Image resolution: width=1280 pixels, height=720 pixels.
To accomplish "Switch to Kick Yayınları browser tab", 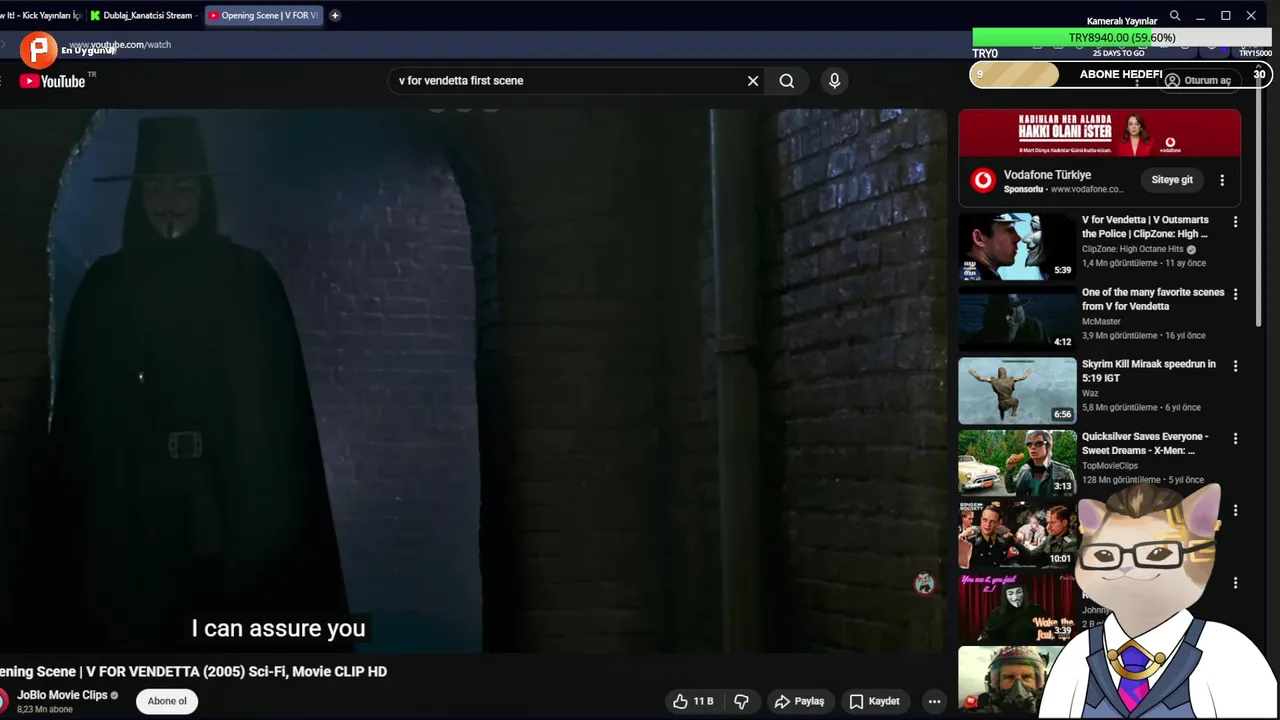I will [41, 16].
